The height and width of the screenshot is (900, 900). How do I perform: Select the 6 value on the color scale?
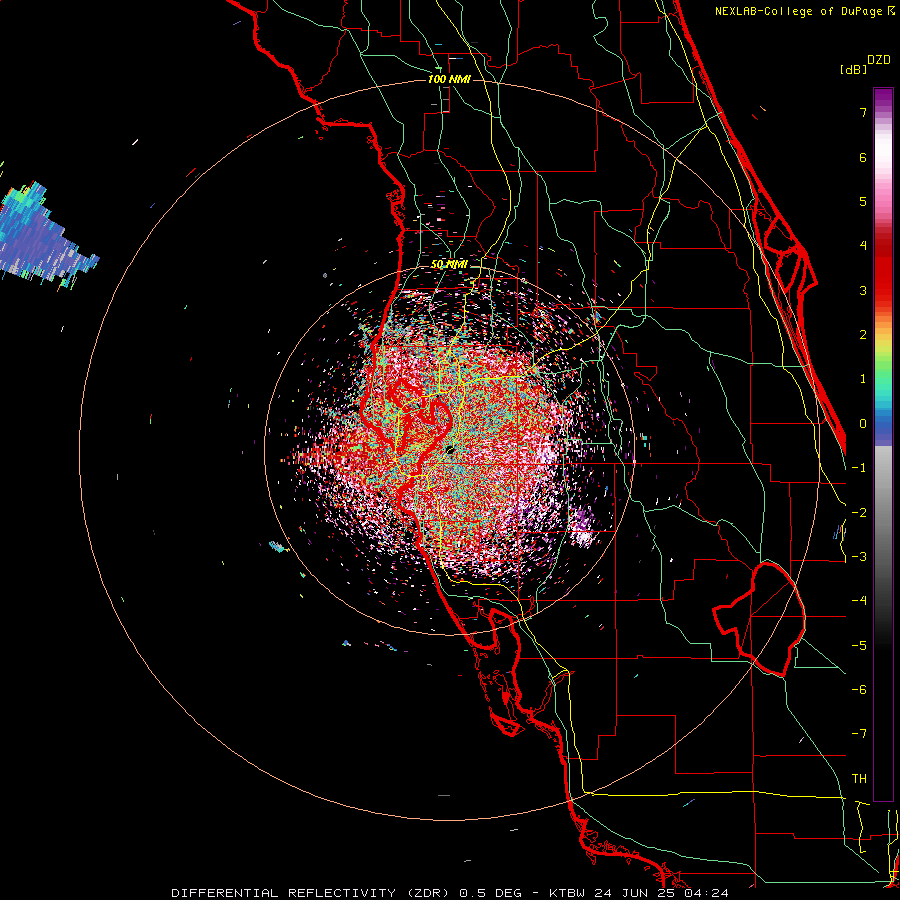tap(863, 157)
